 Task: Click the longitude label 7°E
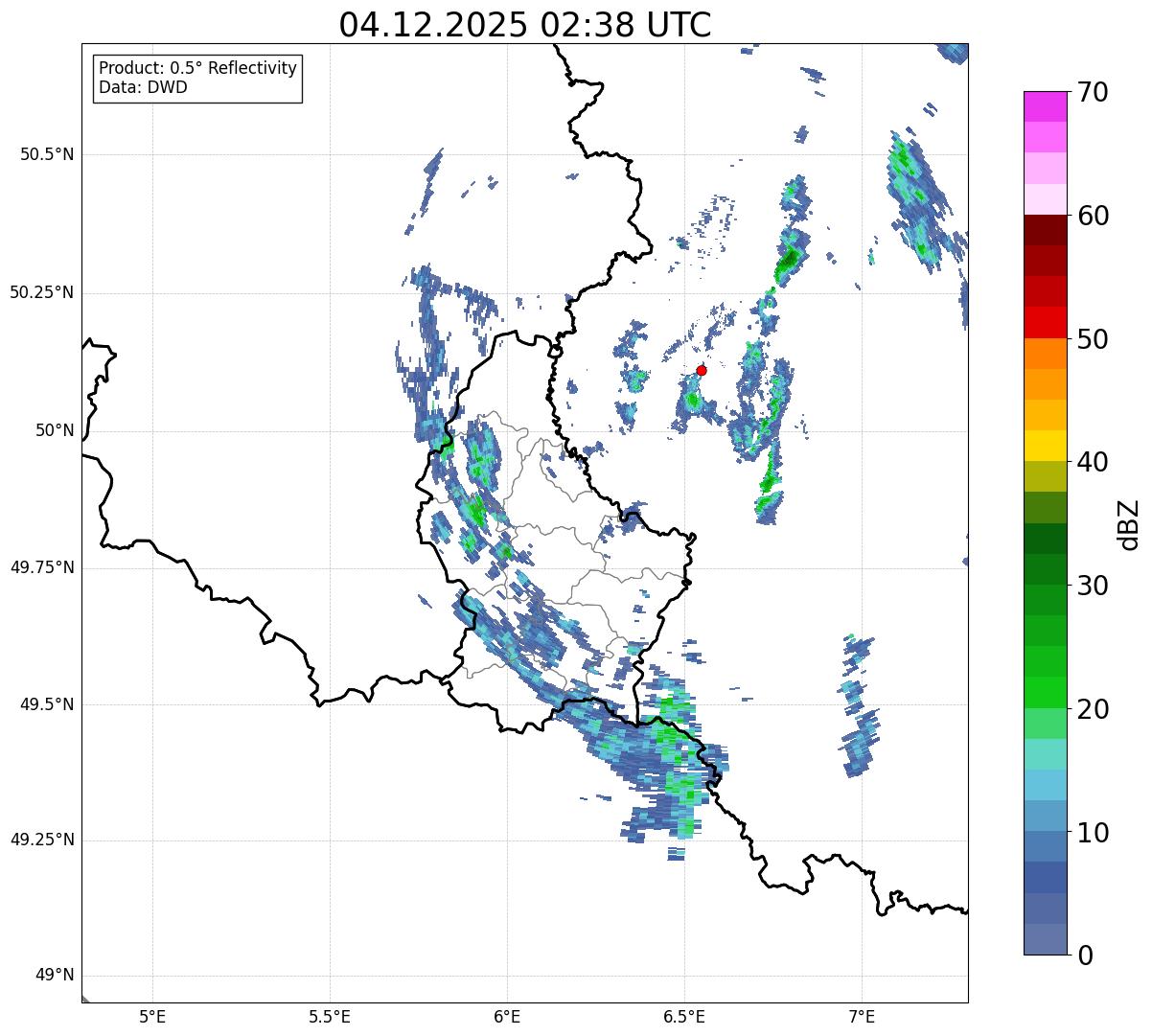click(x=862, y=1016)
